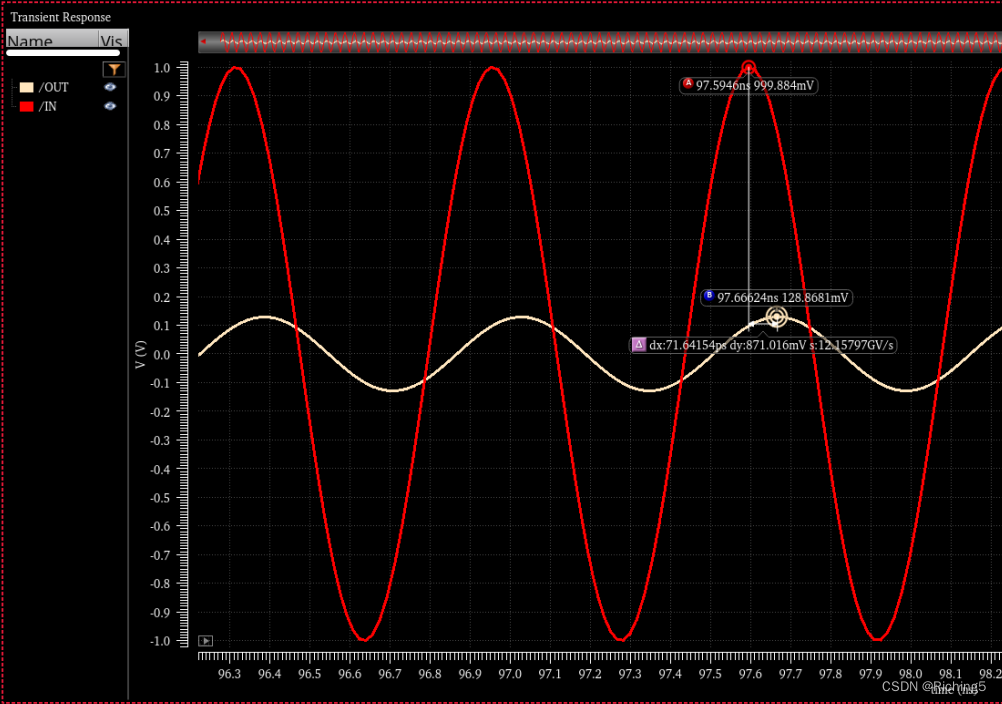Click the waveform overview strip at top
The image size is (1002, 704).
tap(600, 42)
